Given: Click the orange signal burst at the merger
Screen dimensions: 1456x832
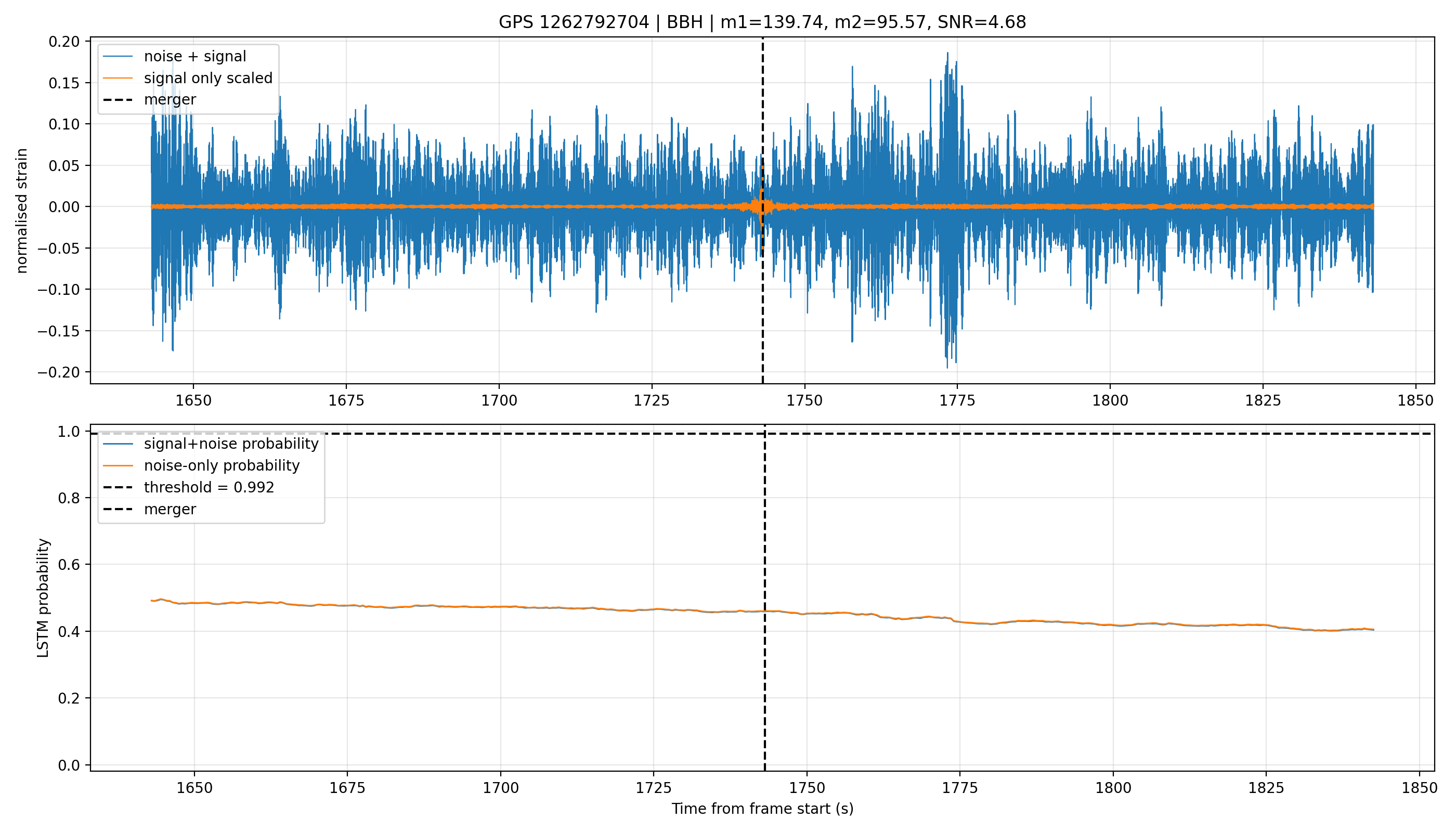Looking at the screenshot, I should click(x=761, y=207).
